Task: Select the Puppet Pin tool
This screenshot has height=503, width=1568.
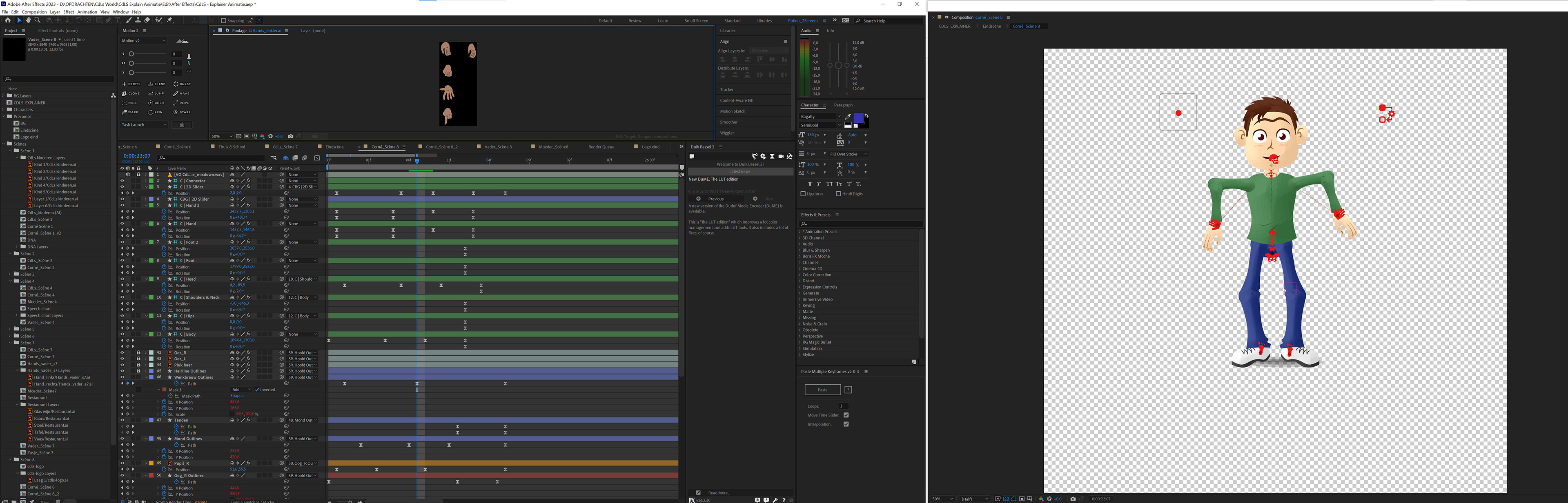Action: click(x=169, y=20)
